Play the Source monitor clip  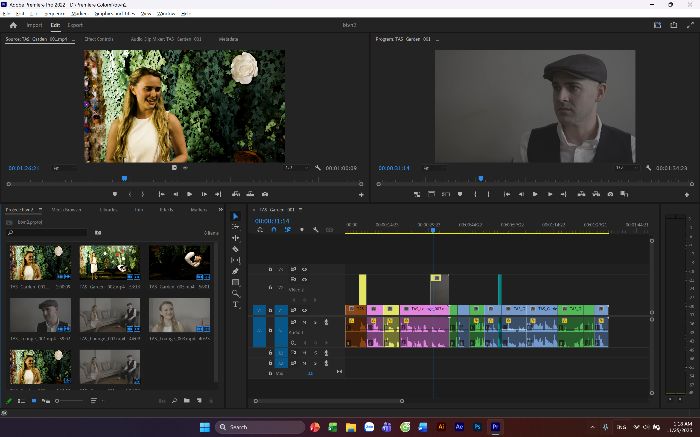pyautogui.click(x=189, y=194)
